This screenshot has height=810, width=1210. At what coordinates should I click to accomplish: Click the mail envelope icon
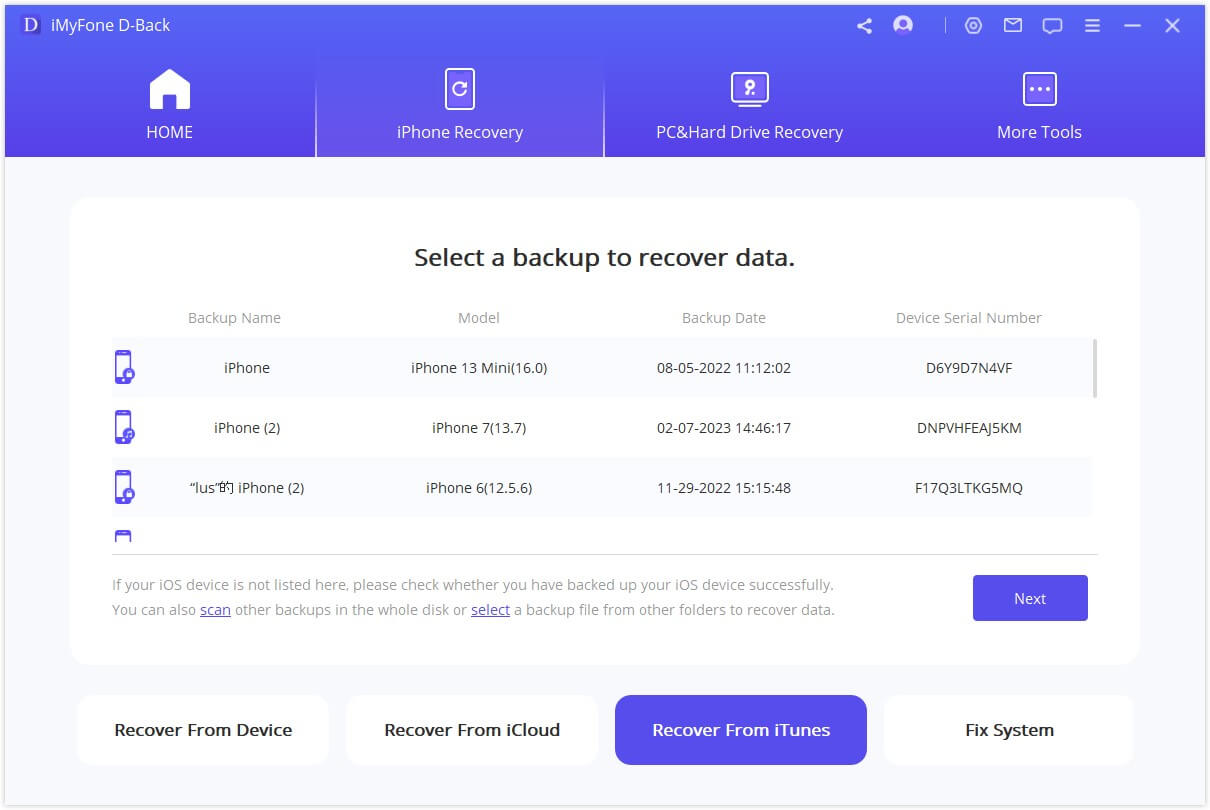click(1013, 26)
